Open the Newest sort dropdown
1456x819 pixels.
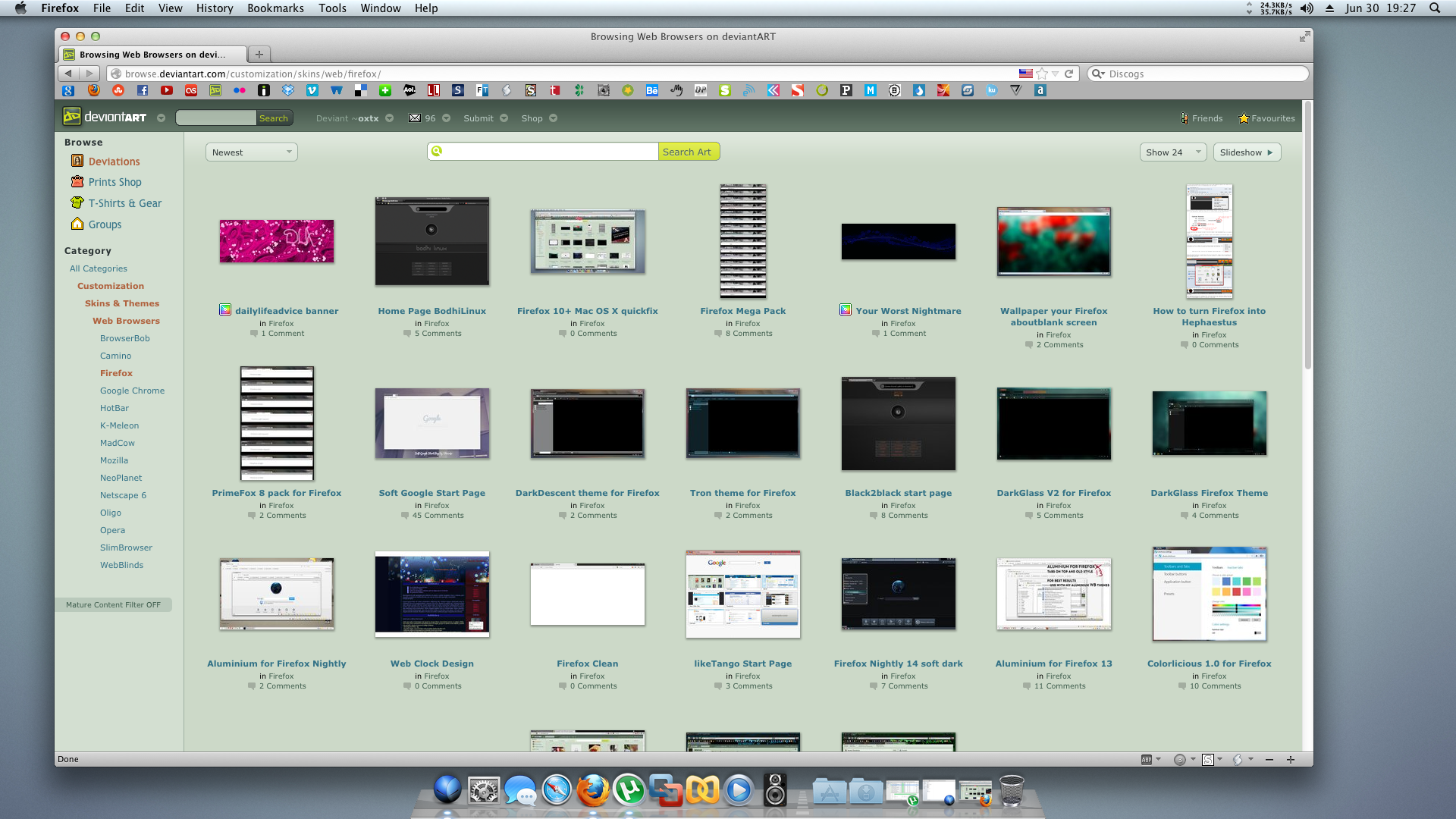tap(252, 152)
